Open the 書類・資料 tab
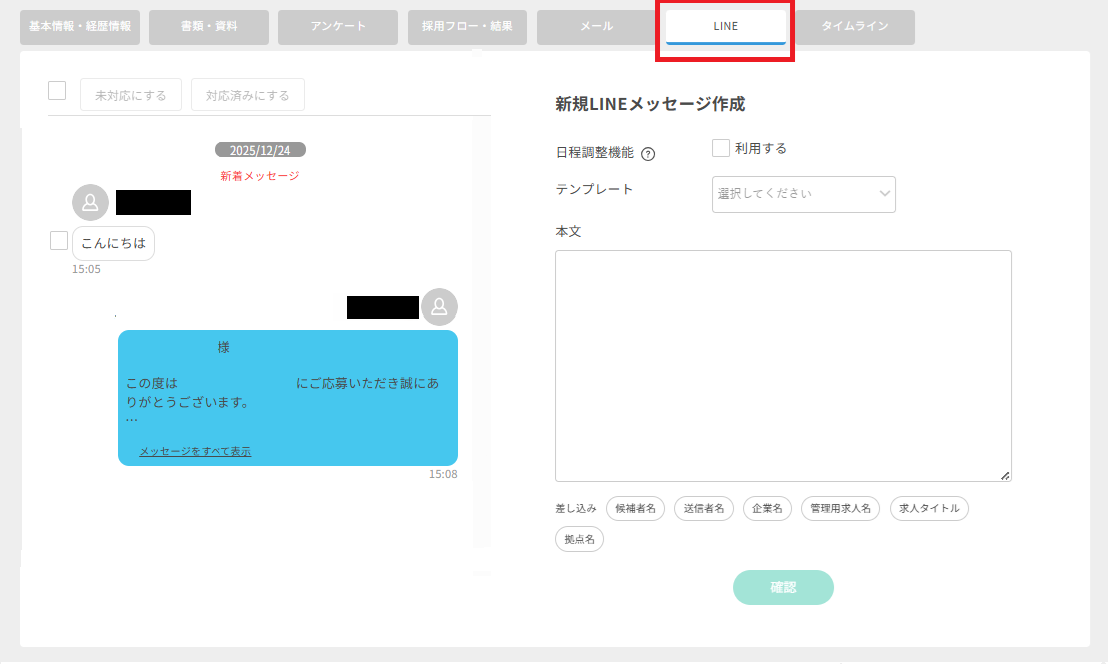Screen dimensions: 1108x664 208,27
